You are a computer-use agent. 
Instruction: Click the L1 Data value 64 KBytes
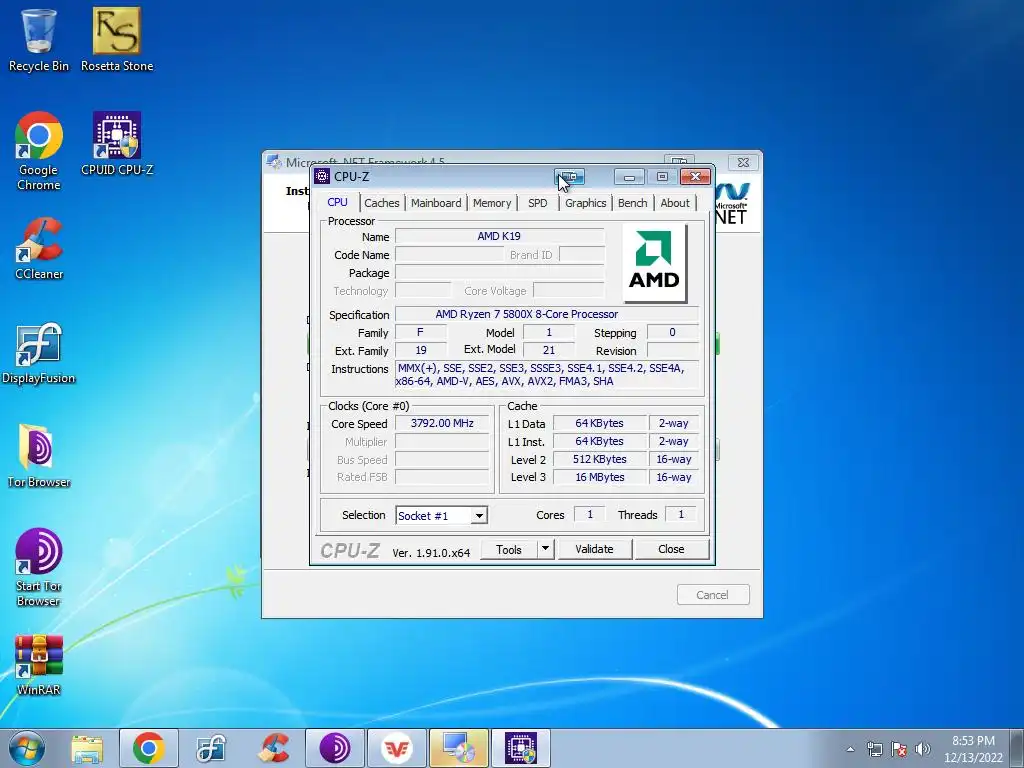[x=600, y=423]
